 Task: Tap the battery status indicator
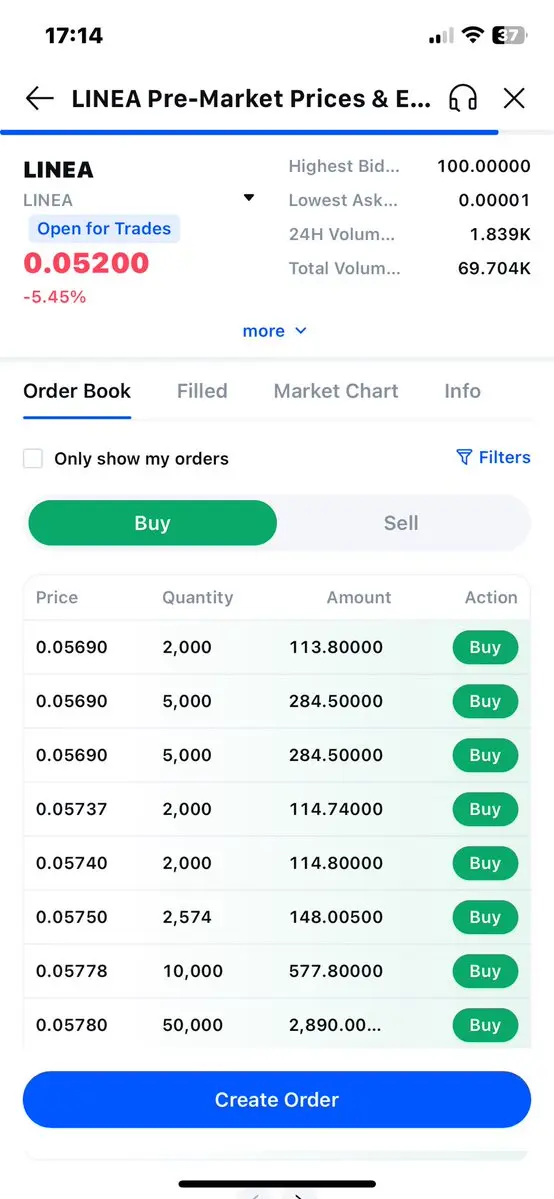pos(509,35)
